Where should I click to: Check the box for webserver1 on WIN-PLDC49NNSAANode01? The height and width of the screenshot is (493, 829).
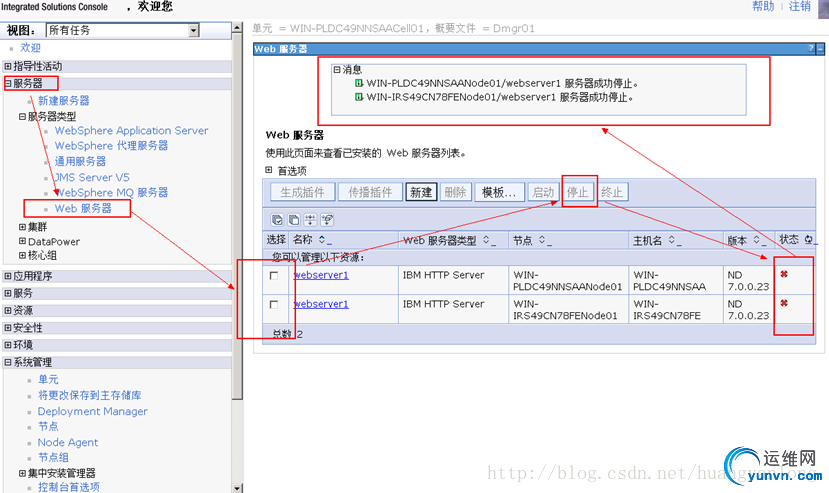274,276
